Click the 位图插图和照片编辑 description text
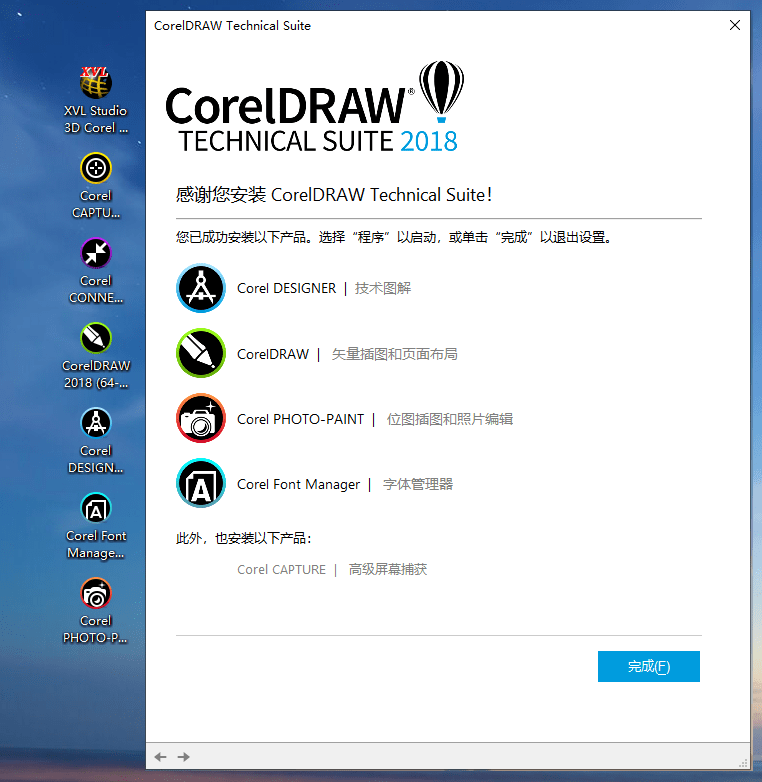Screen dimensions: 762x782 (x=450, y=419)
